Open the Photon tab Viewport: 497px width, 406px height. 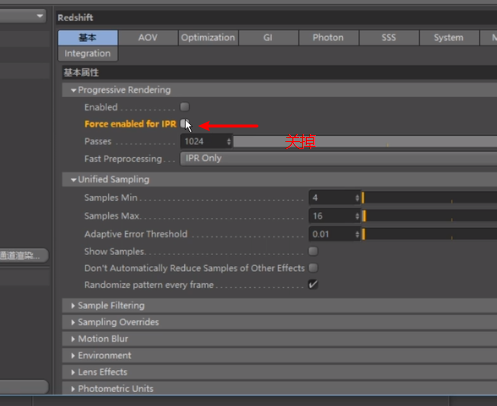328,38
